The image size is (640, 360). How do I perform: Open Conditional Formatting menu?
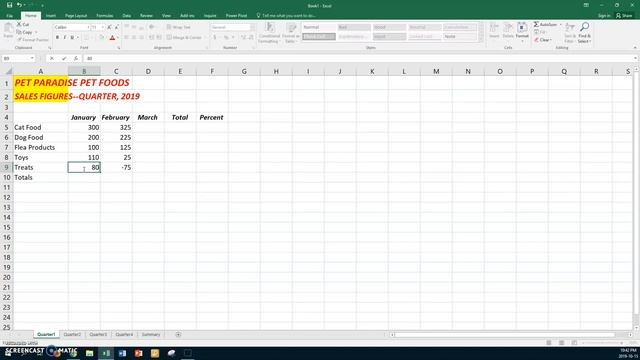point(269,33)
